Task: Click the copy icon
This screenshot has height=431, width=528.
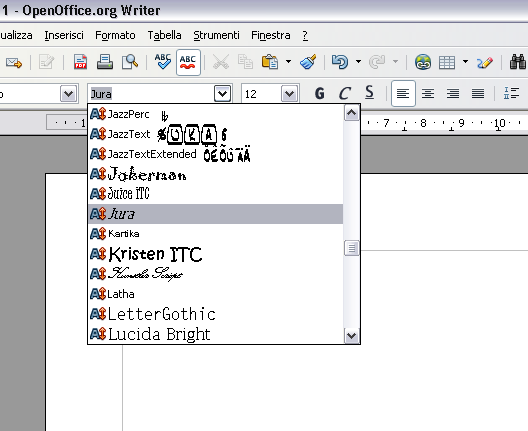Action: pyautogui.click(x=245, y=62)
